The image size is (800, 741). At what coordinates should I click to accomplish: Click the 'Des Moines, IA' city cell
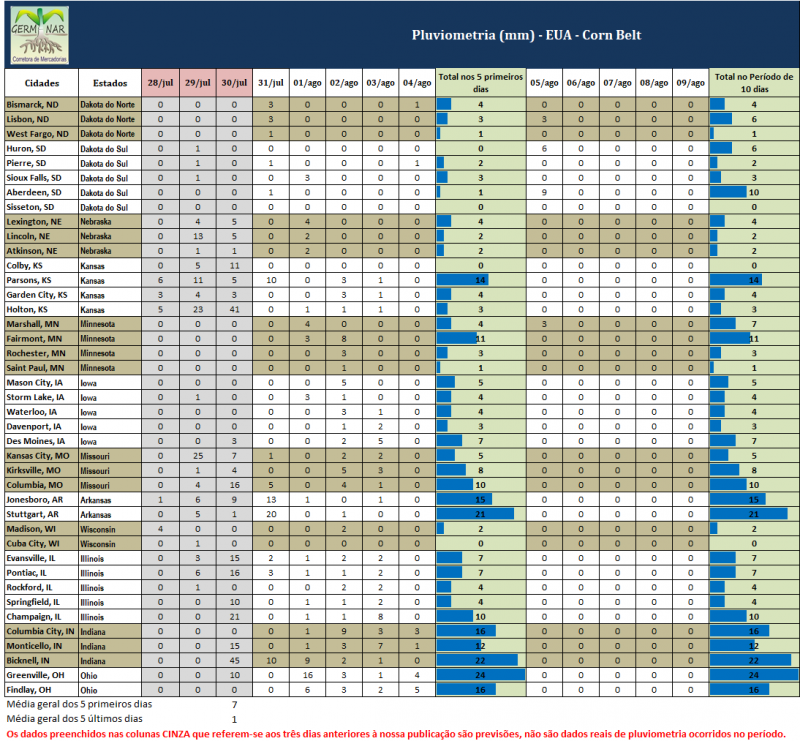click(x=42, y=441)
